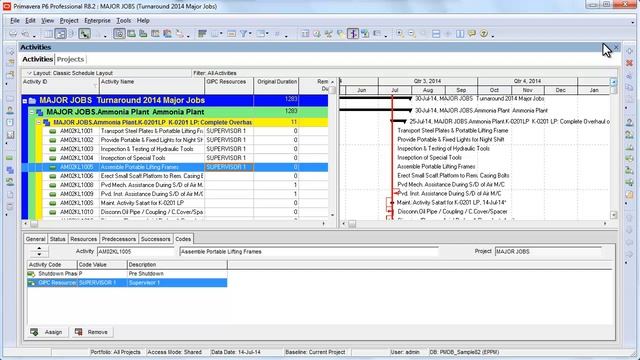
Task: Click the activity code icon next to Shutdown Phase
Action: [x=31, y=274]
